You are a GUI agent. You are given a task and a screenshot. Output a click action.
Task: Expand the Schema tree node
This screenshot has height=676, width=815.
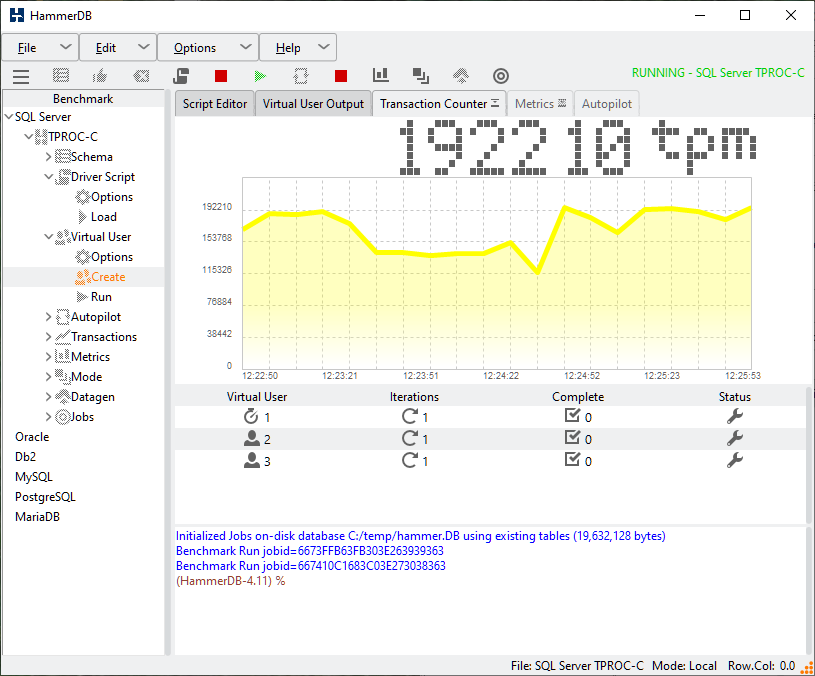click(x=48, y=157)
